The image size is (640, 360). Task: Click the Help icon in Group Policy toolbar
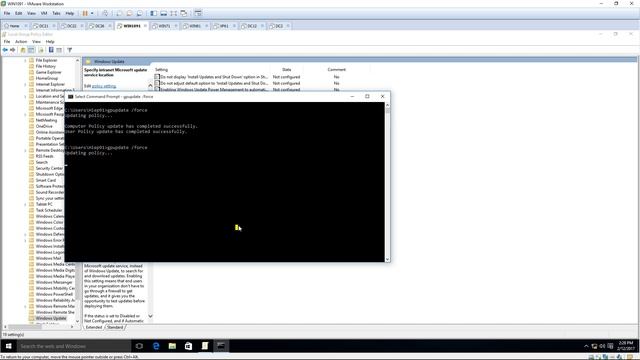tap(51, 50)
